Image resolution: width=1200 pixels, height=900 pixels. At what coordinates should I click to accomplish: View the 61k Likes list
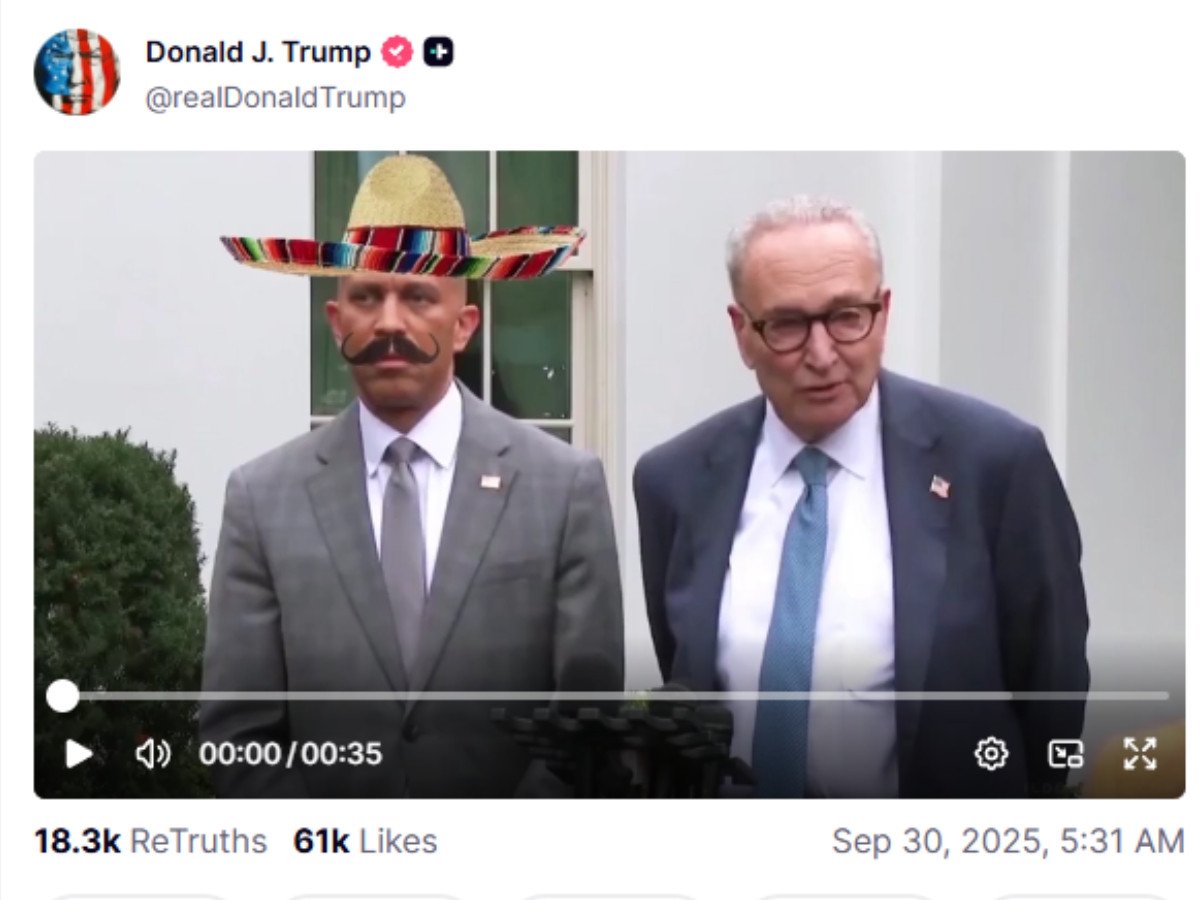[365, 841]
